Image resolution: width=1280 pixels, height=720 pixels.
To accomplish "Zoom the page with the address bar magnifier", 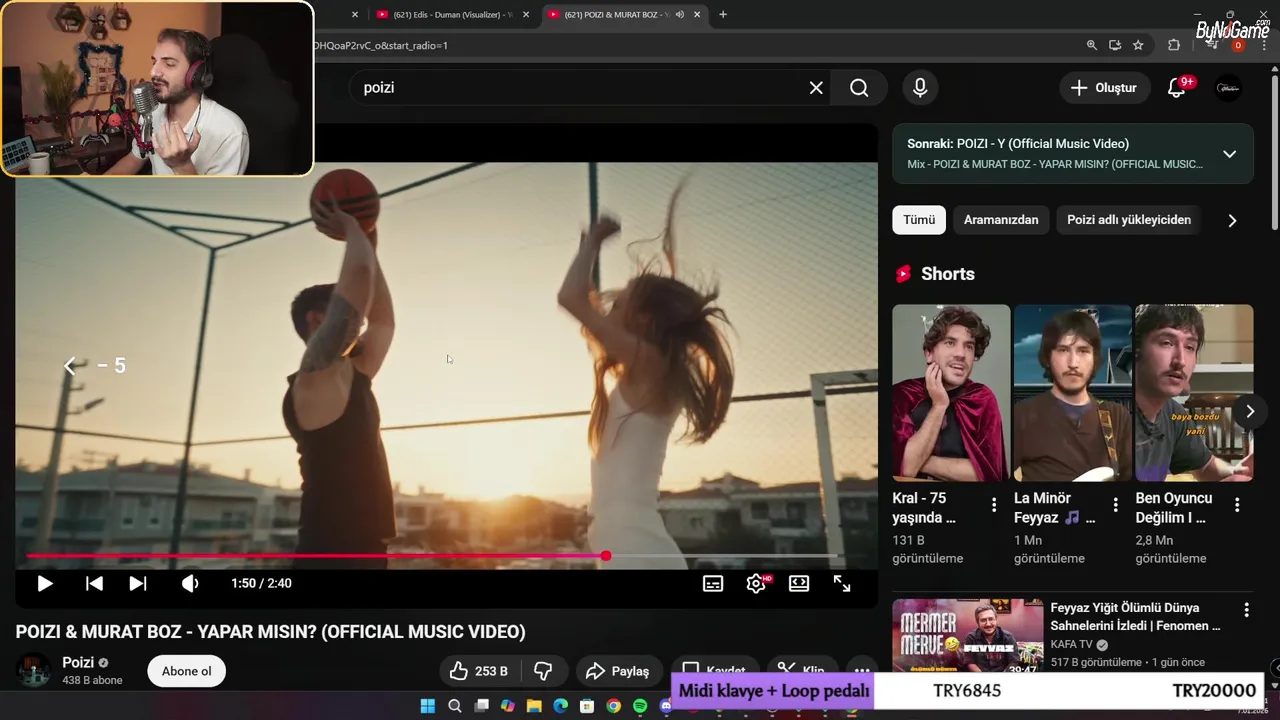I will 1092,45.
